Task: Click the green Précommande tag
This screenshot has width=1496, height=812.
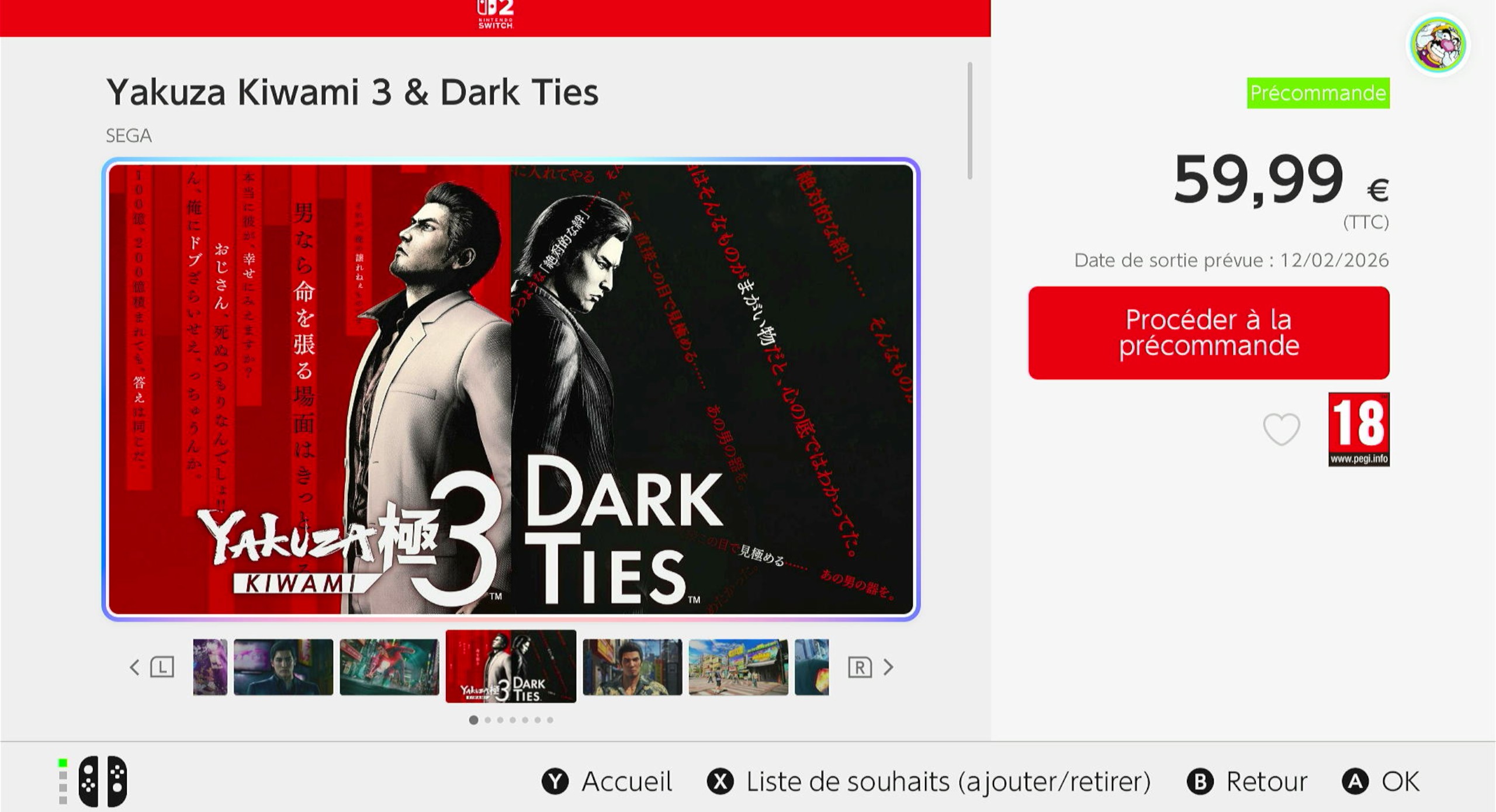Action: [1318, 93]
